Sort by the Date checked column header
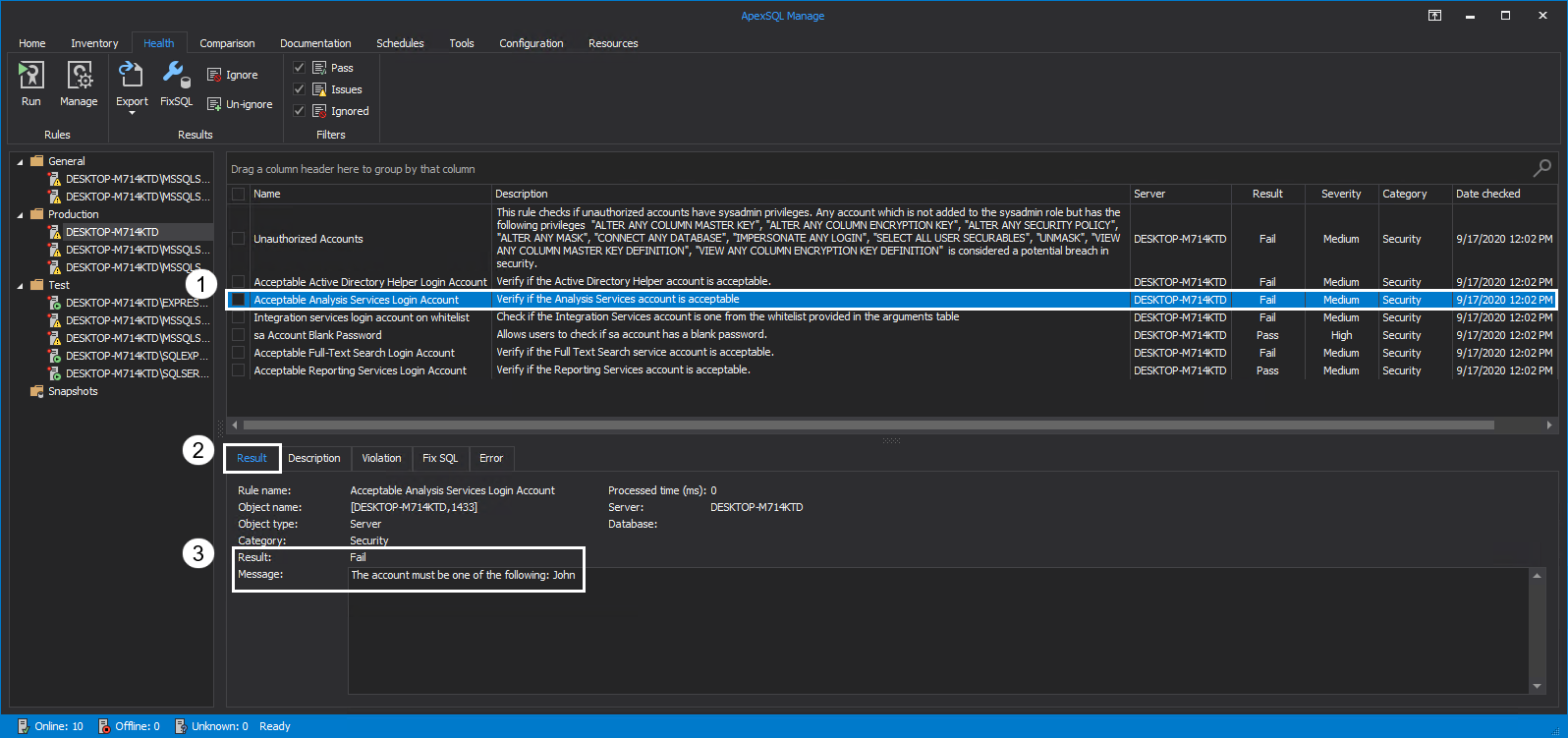This screenshot has height=738, width=1568. 1504,195
